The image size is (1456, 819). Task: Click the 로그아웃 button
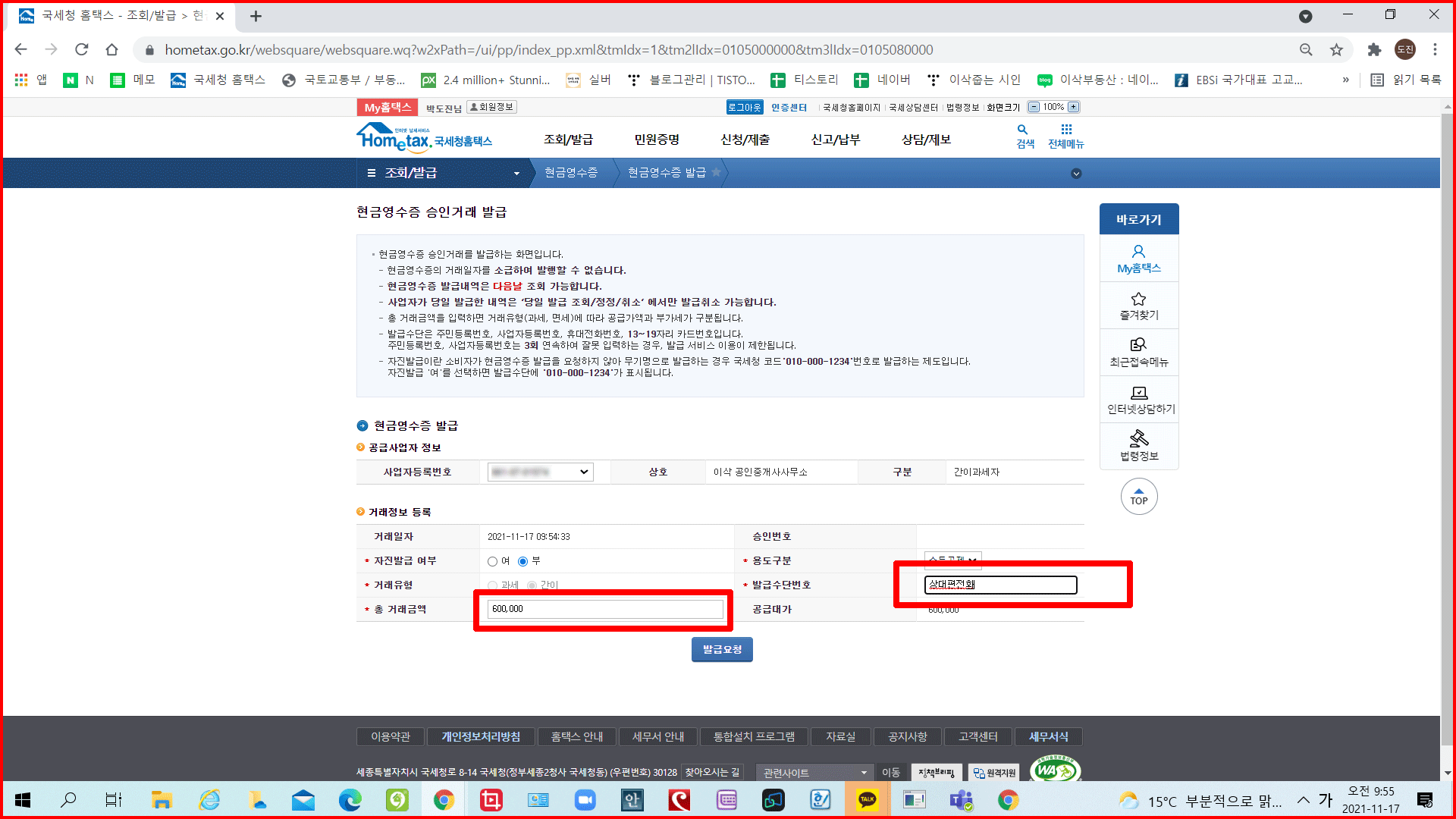click(744, 108)
